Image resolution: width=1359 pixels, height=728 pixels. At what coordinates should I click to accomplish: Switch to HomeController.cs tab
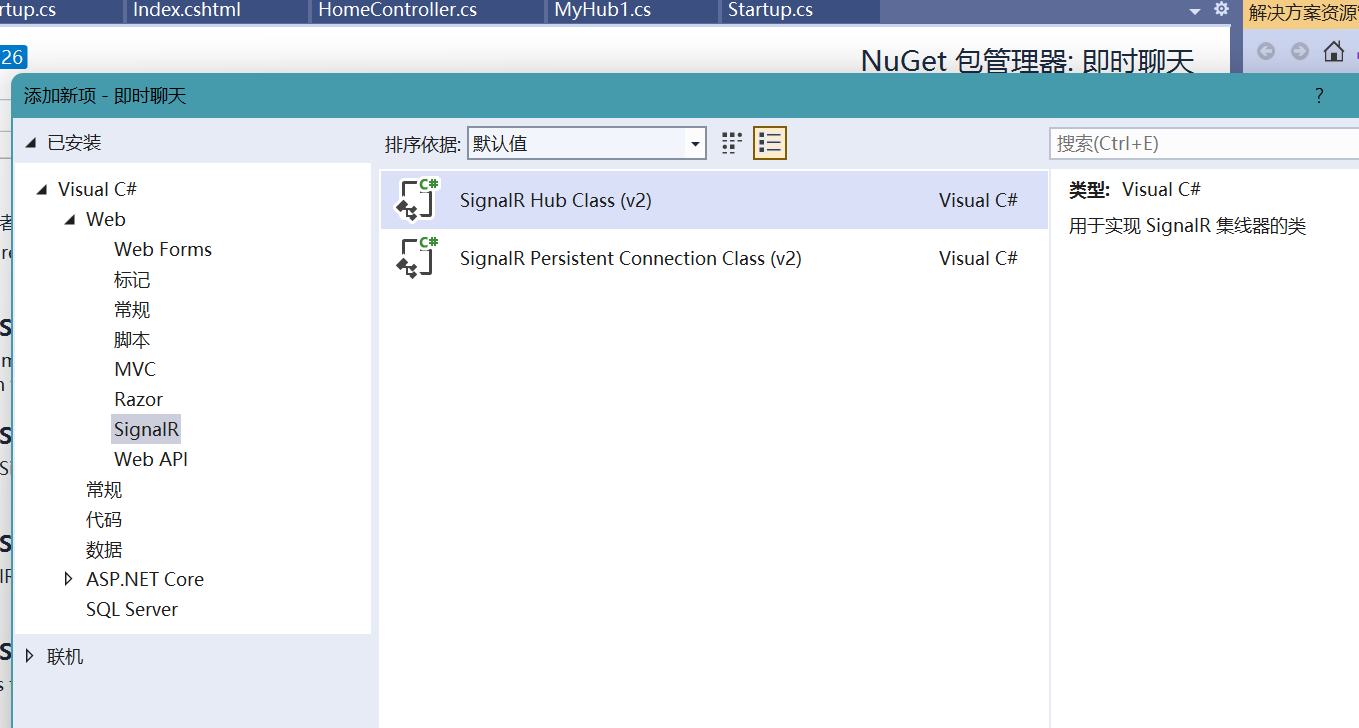397,11
